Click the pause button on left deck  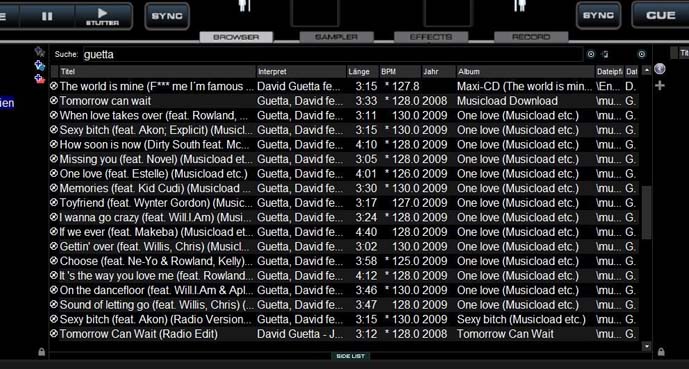coord(47,16)
